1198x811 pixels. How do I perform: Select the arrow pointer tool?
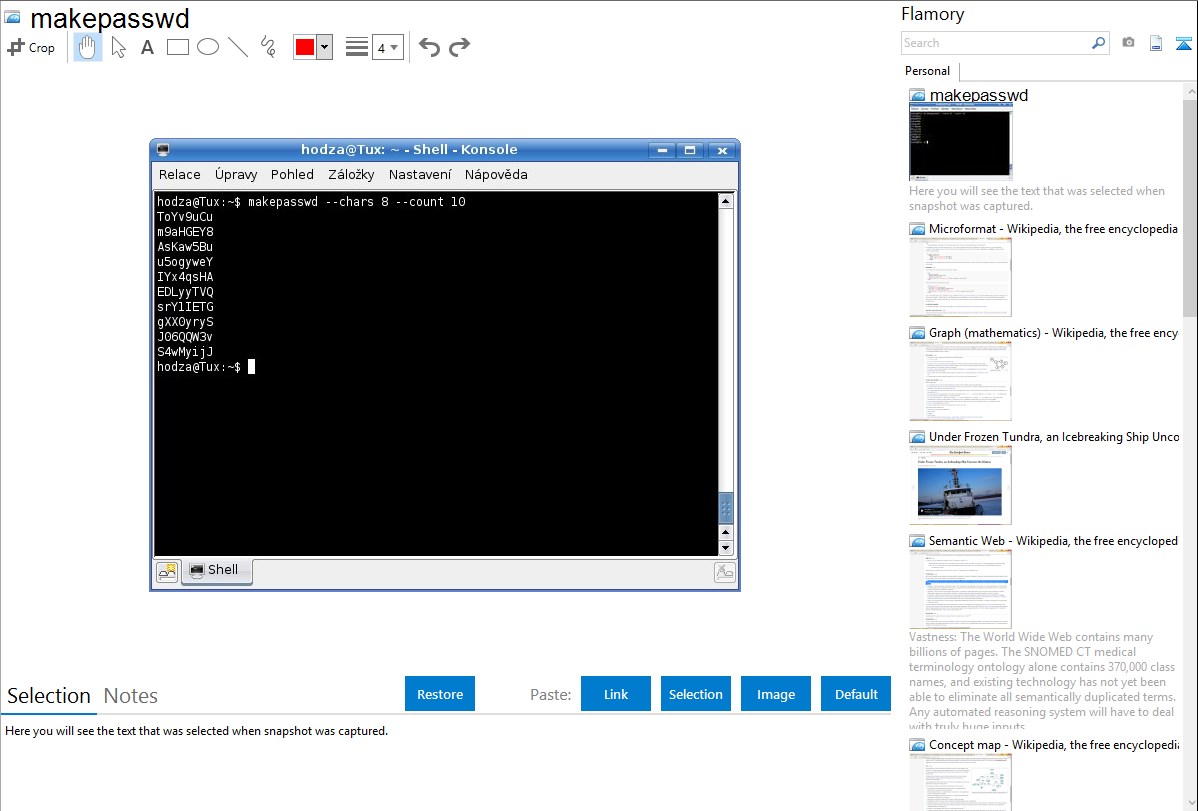click(118, 47)
